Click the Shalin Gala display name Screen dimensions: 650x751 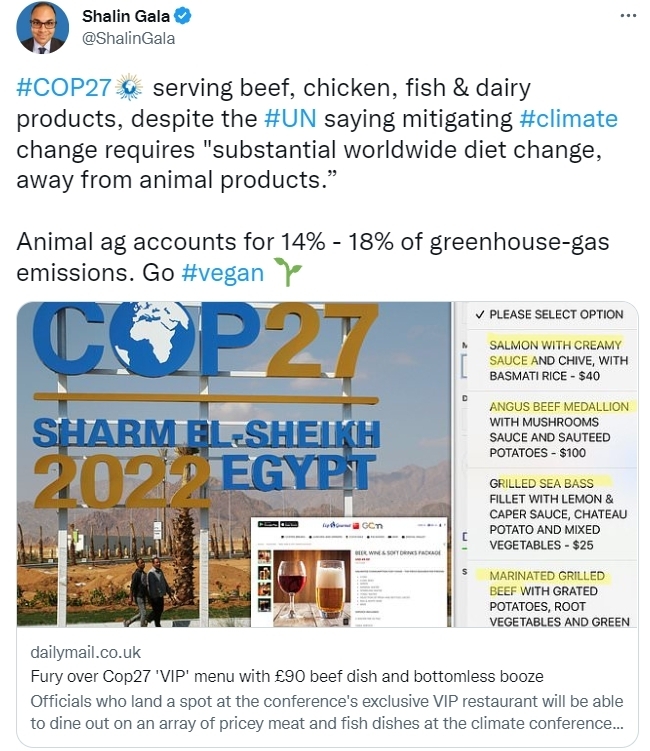125,16
